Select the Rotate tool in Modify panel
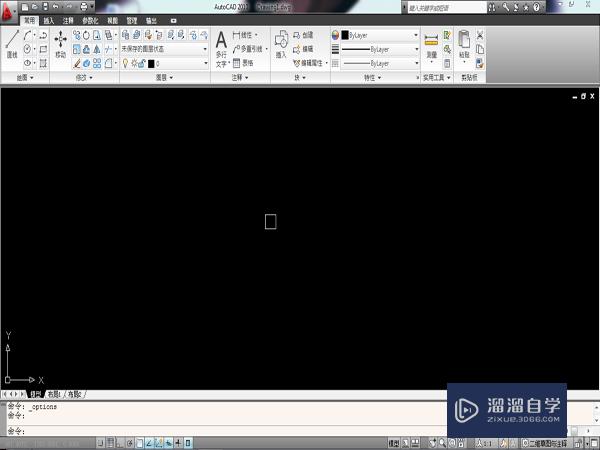600x450 pixels. click(86, 36)
